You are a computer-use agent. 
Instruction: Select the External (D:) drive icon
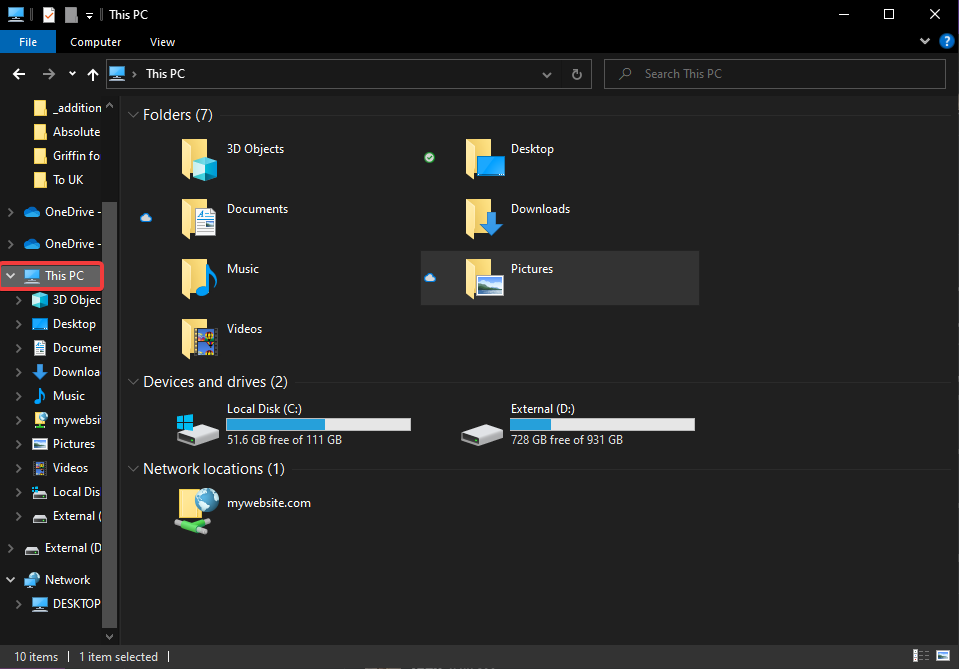[x=482, y=435]
